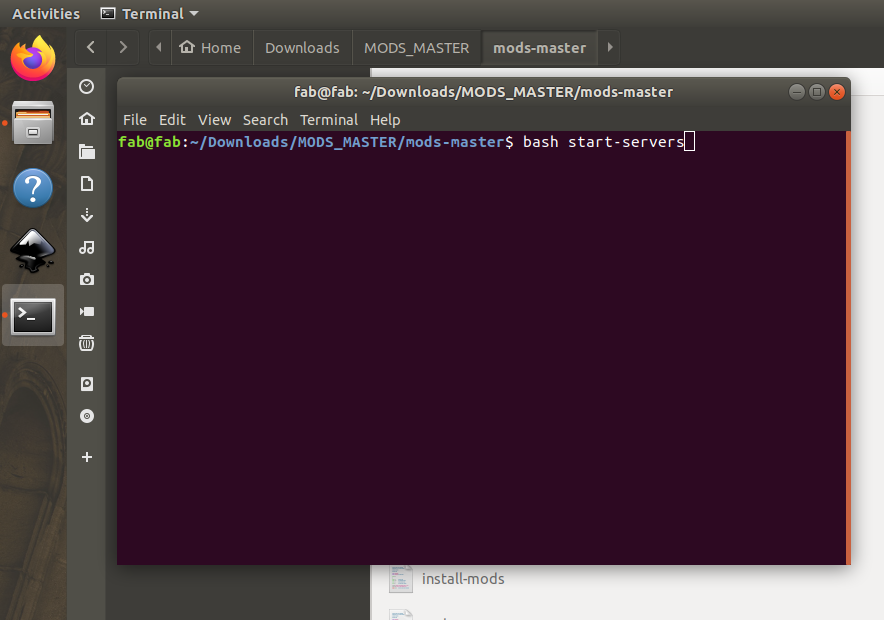Expand the Terminal app menu dropdown
The image size is (884, 620).
(x=150, y=14)
